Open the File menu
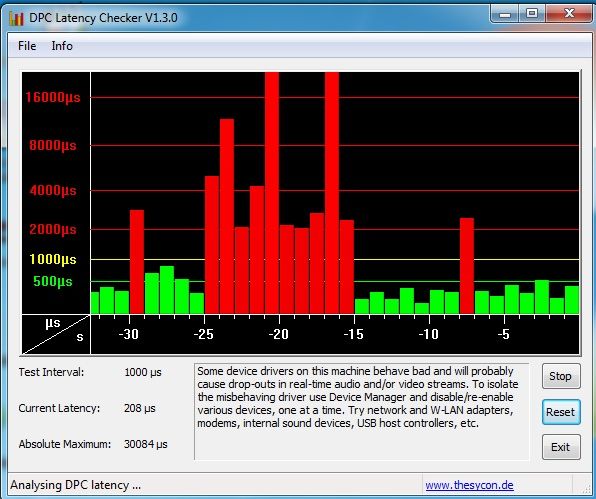This screenshot has height=499, width=596. tap(27, 46)
